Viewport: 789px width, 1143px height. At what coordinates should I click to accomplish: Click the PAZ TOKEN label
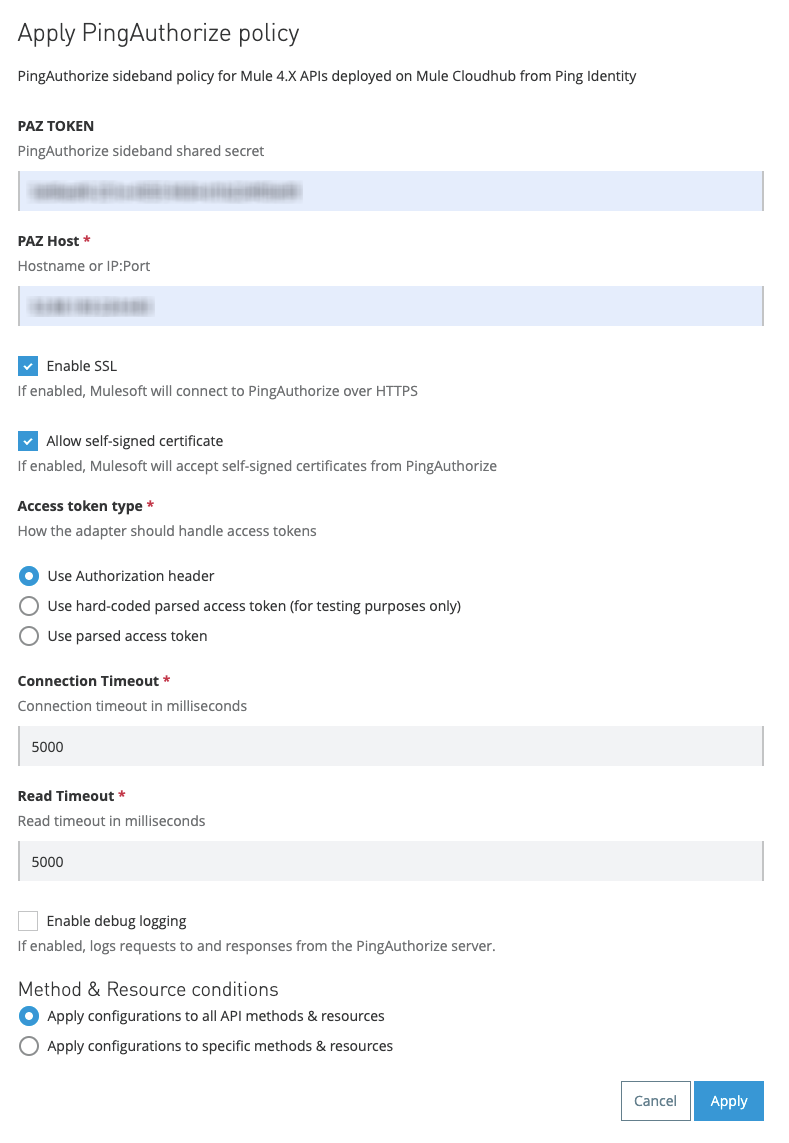coord(56,126)
